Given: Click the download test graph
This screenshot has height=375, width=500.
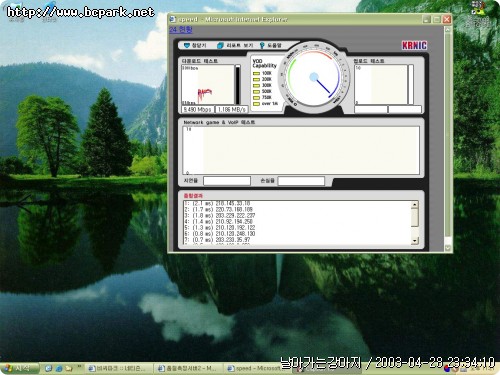Looking at the screenshot, I should tap(208, 85).
